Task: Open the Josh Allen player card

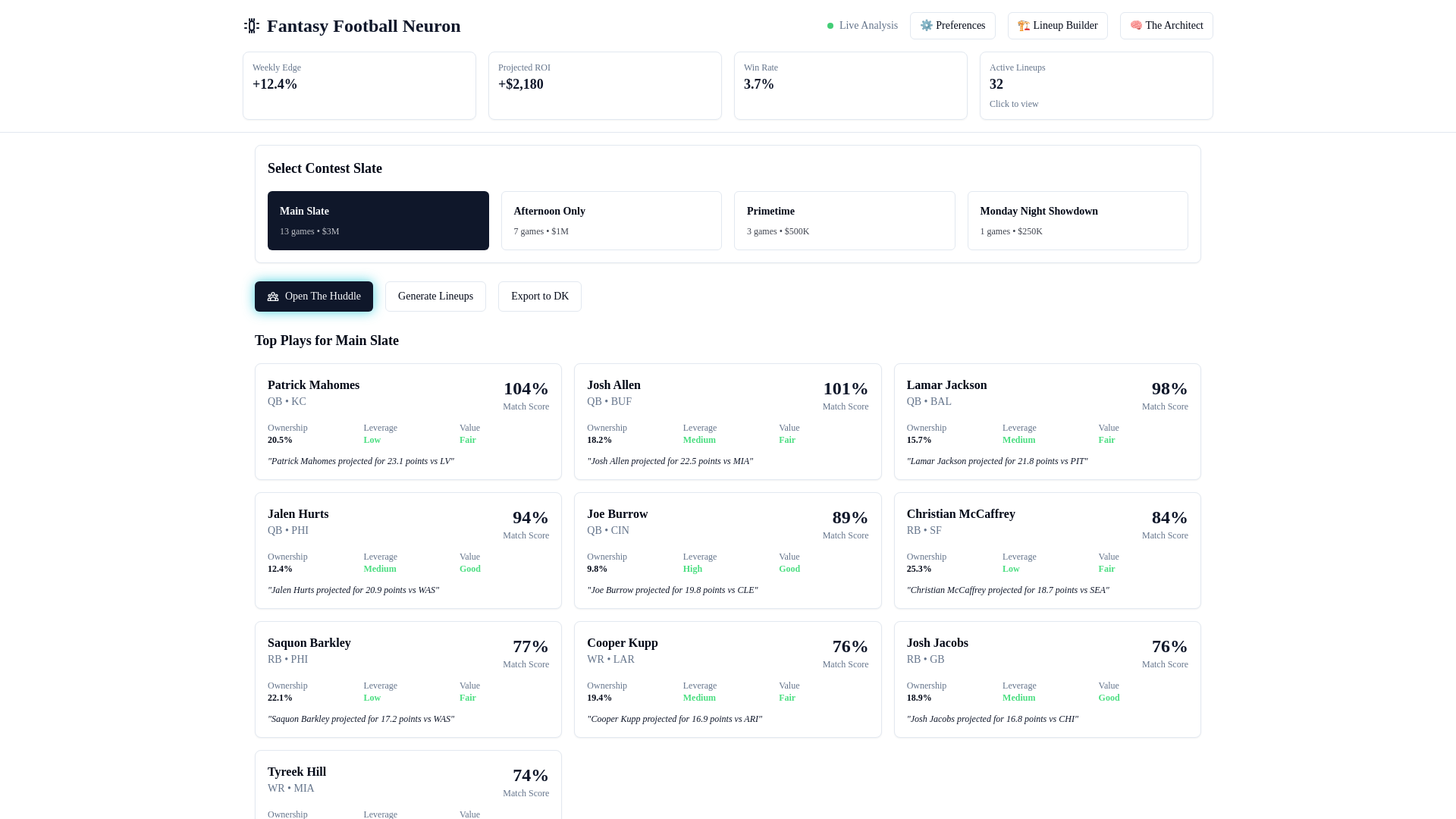Action: [x=728, y=422]
